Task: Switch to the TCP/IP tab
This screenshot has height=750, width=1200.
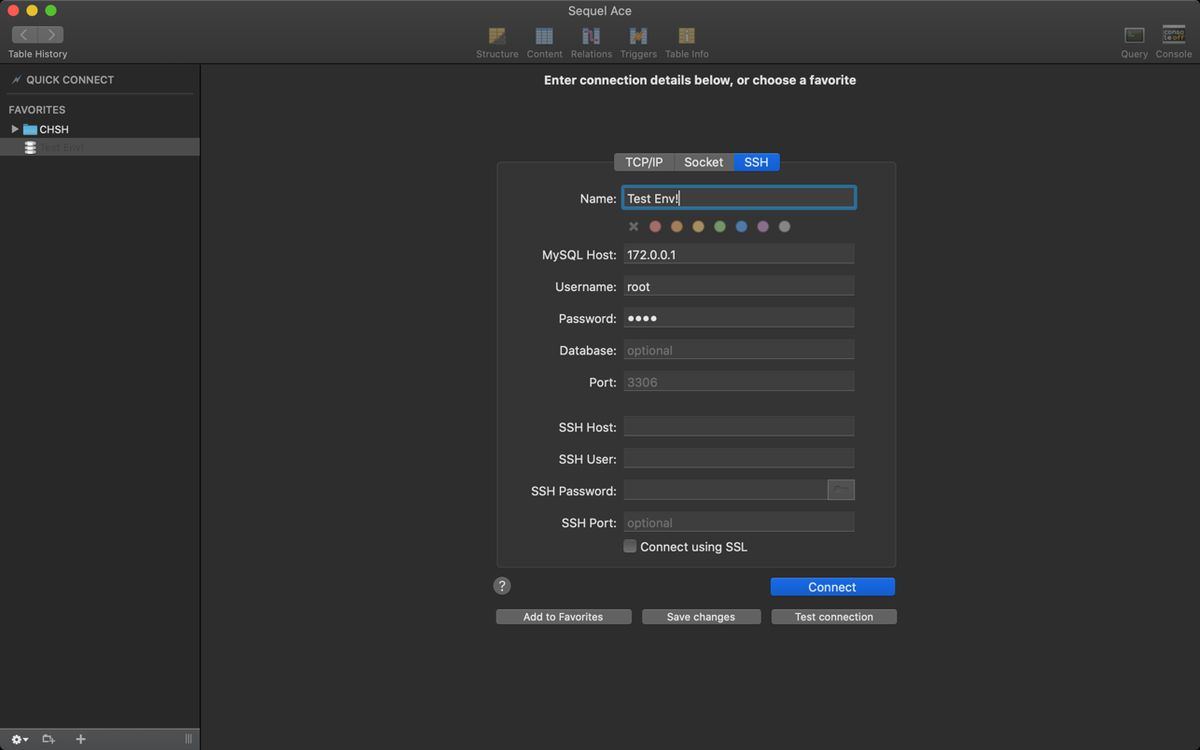Action: (644, 162)
